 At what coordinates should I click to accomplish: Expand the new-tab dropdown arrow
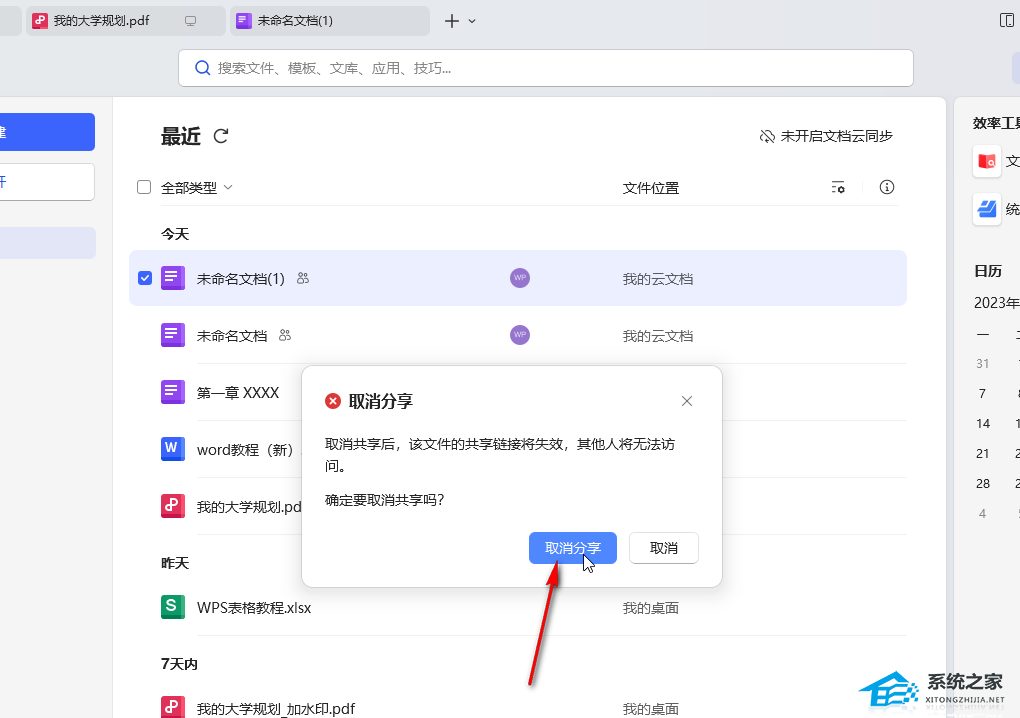472,21
